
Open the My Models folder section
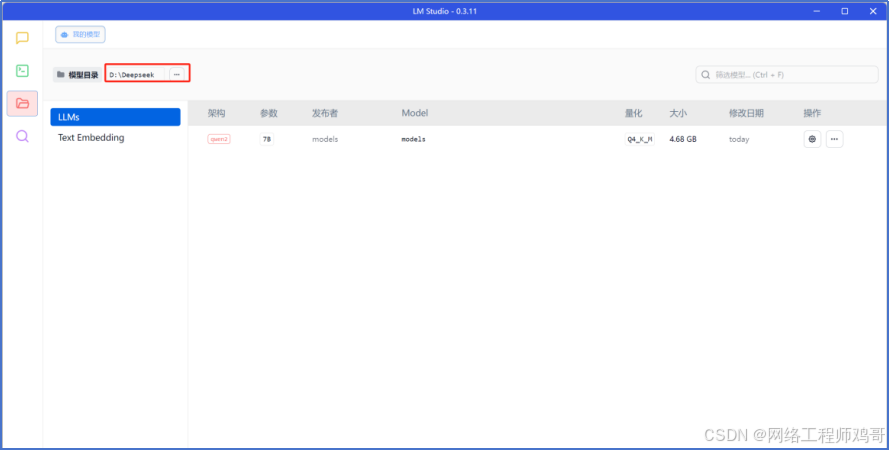pyautogui.click(x=22, y=103)
